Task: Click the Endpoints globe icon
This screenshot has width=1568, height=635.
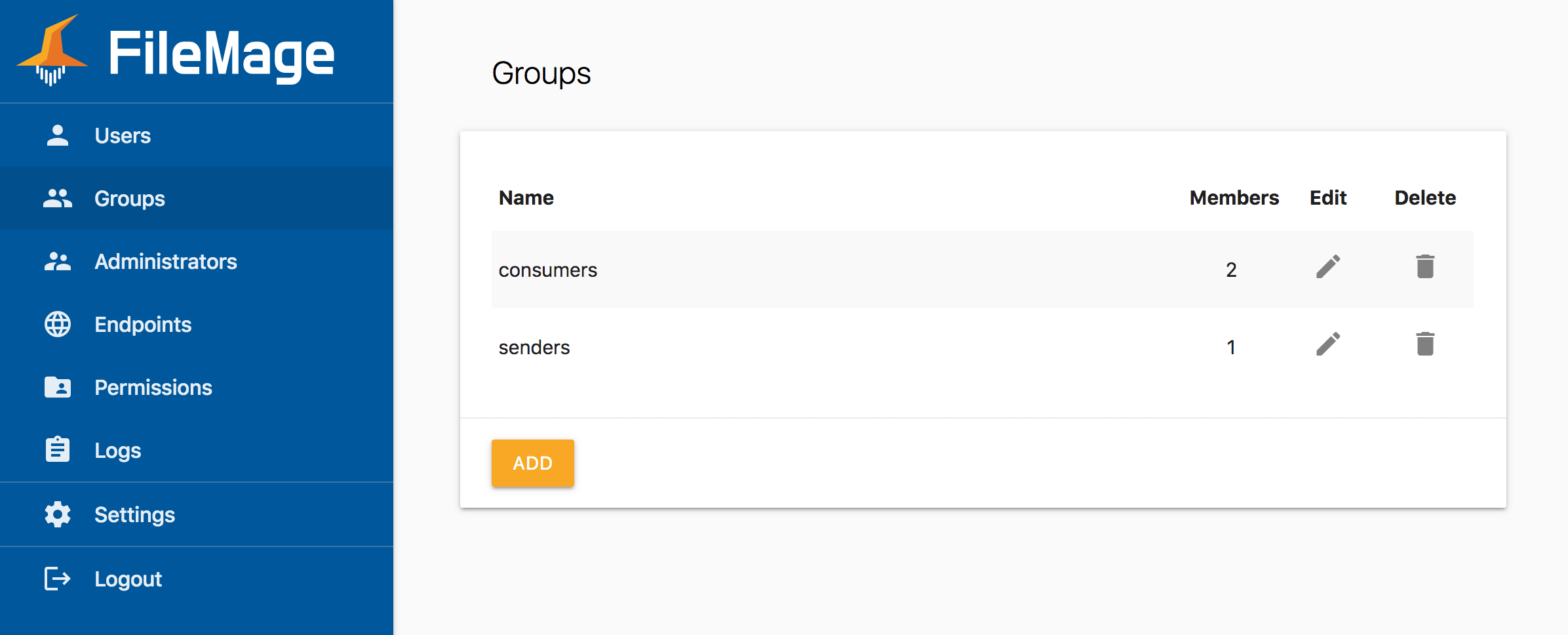Action: click(x=58, y=324)
